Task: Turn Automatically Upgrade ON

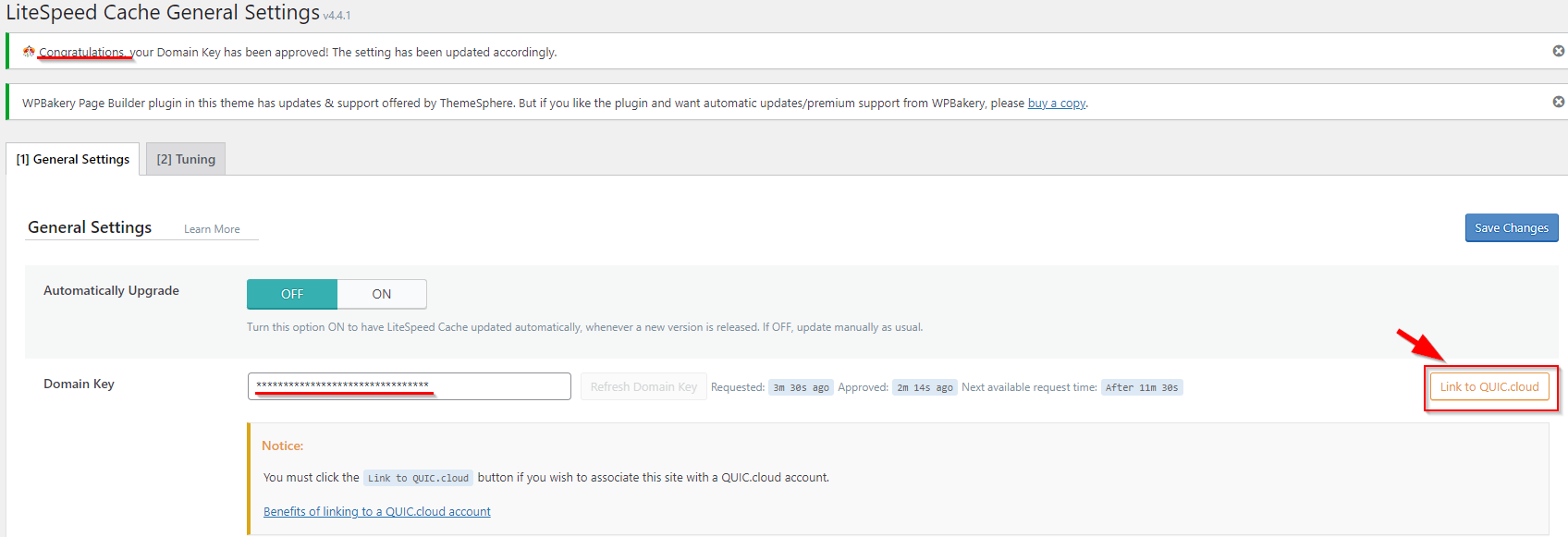Action: coord(382,294)
